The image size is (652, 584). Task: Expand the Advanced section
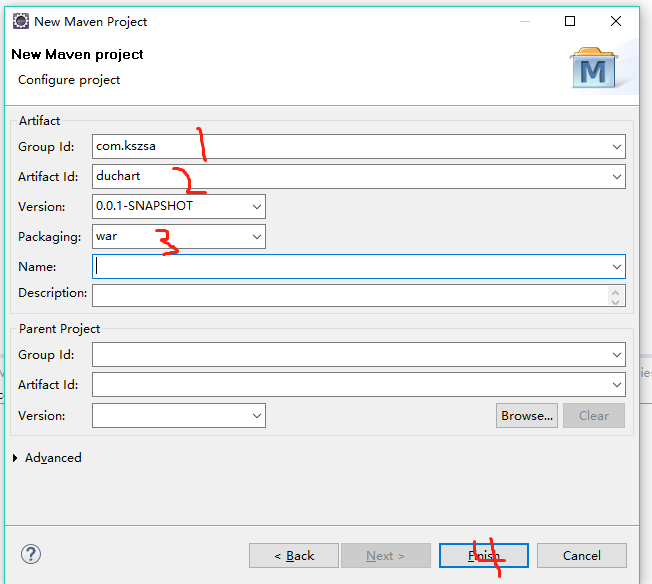pos(15,458)
